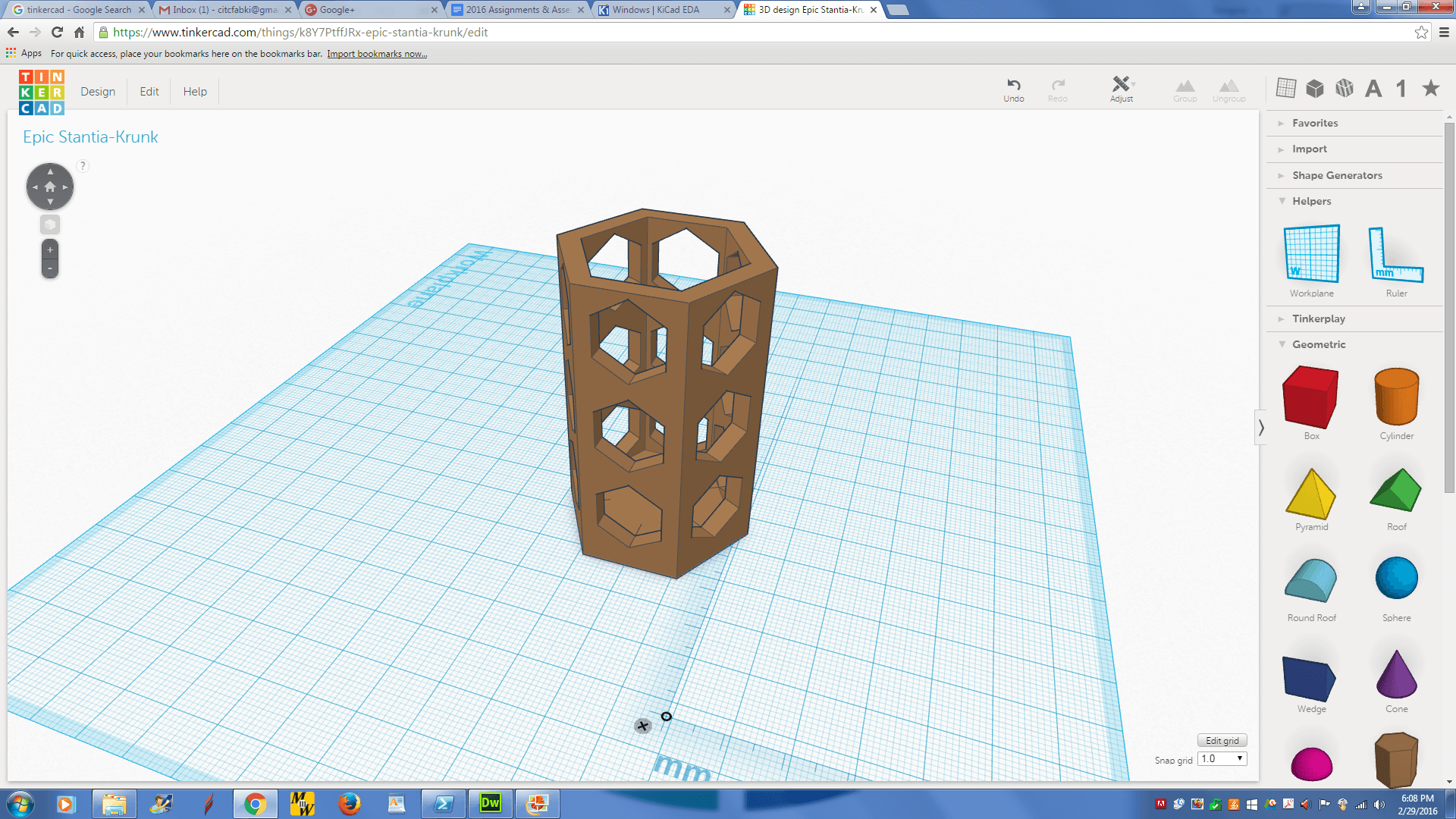
Task: Click the Edit grid button
Action: pos(1222,741)
